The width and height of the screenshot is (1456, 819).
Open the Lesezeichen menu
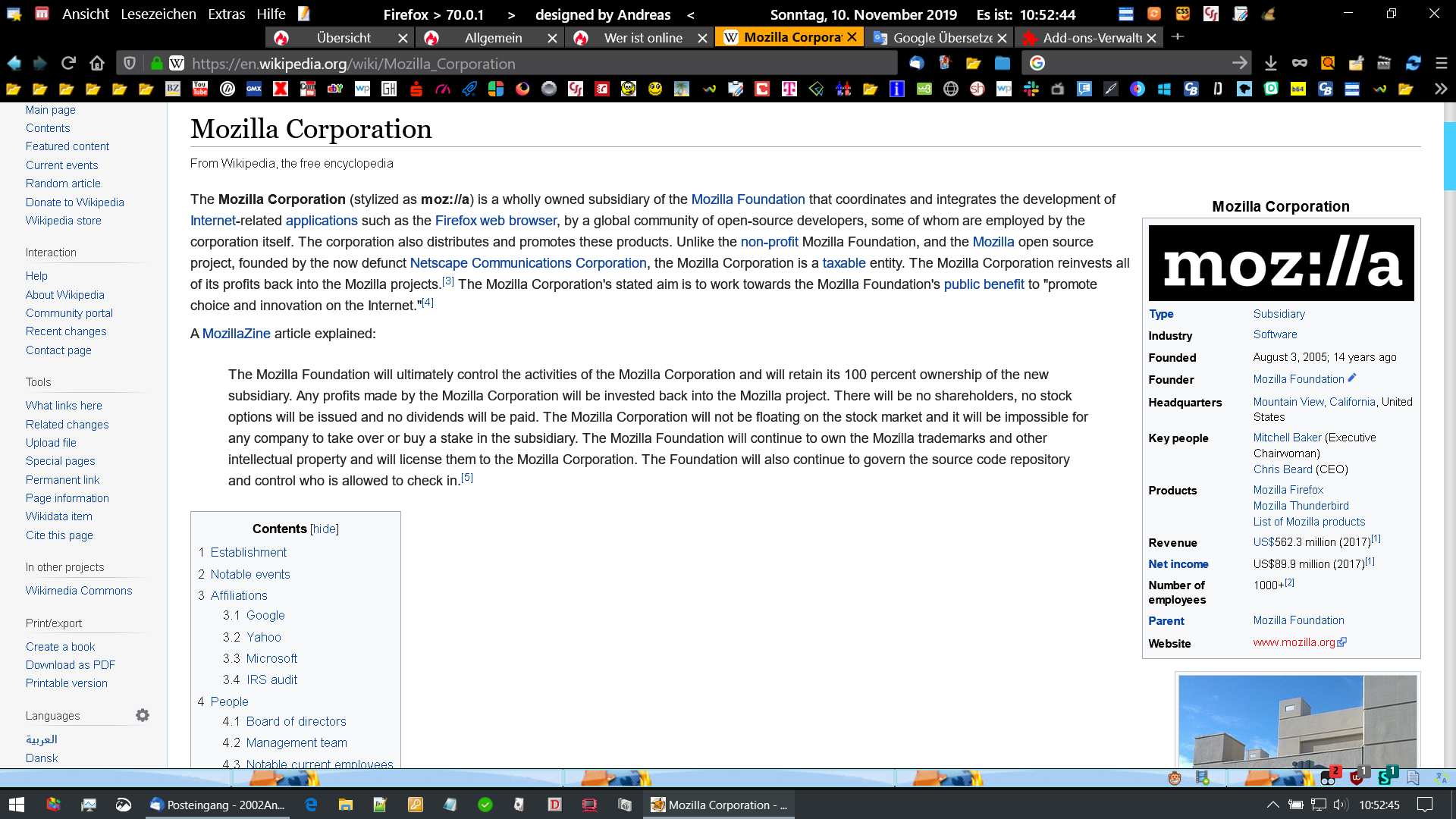point(158,14)
